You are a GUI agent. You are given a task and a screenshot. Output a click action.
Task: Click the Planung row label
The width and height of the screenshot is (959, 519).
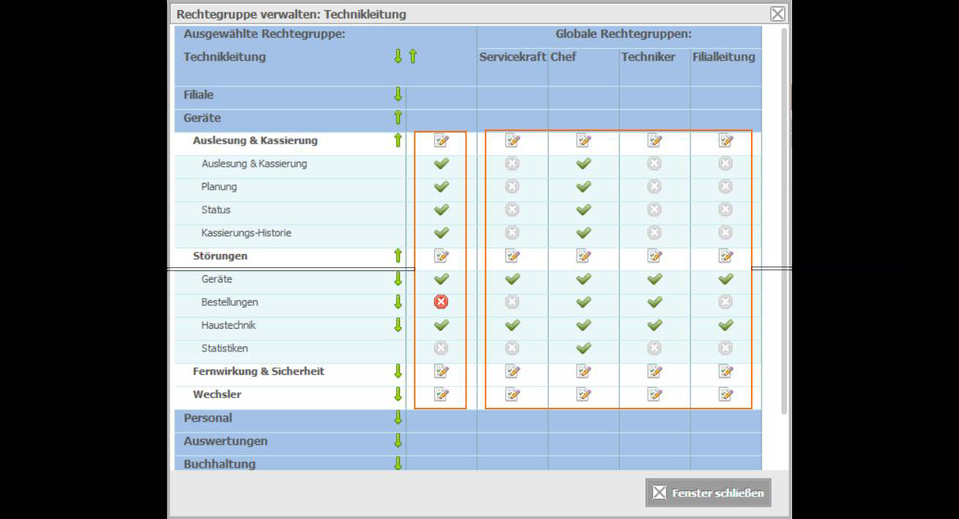pos(219,186)
